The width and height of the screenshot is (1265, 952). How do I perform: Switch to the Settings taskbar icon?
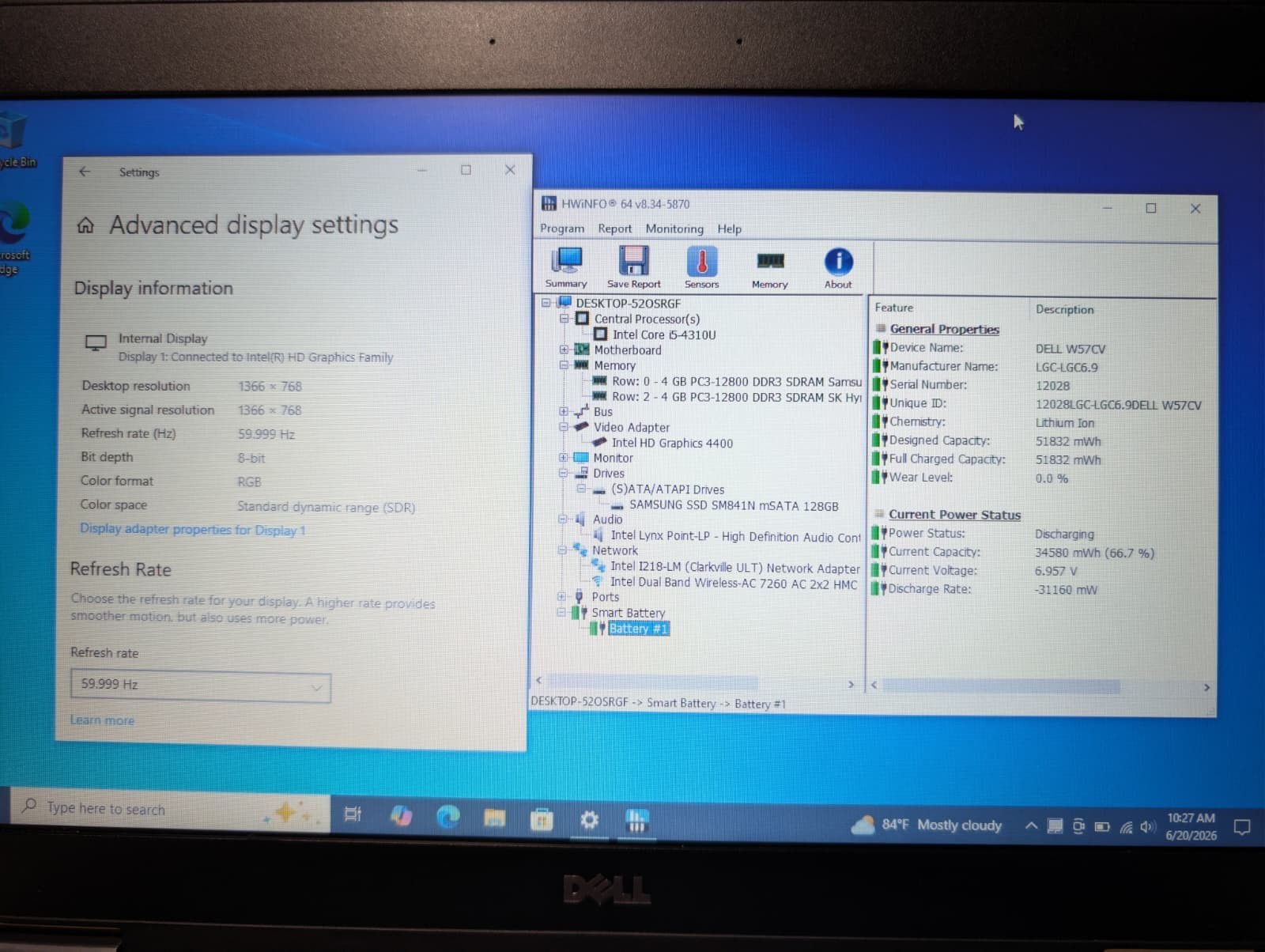(x=589, y=820)
